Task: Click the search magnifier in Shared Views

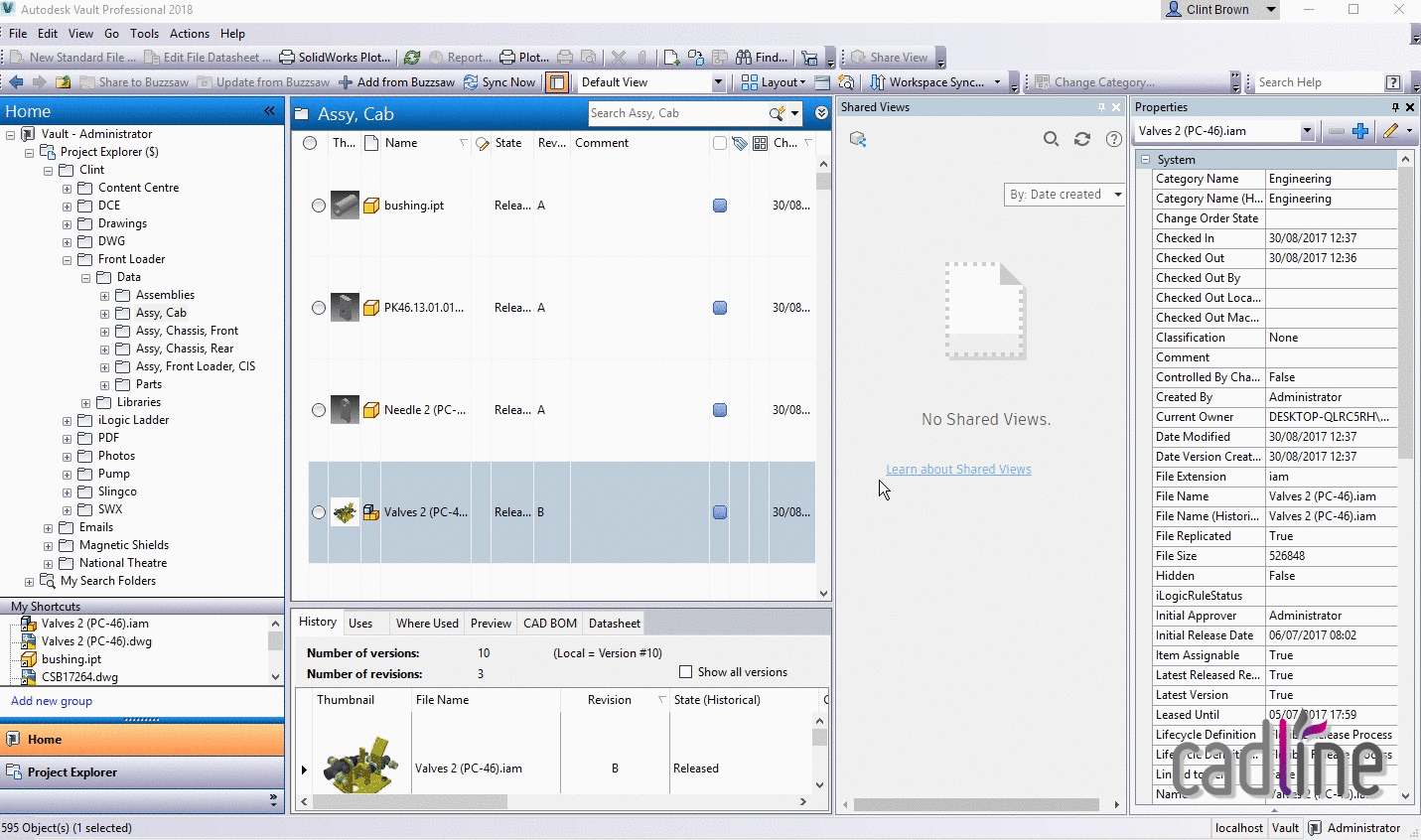Action: coord(1051,139)
